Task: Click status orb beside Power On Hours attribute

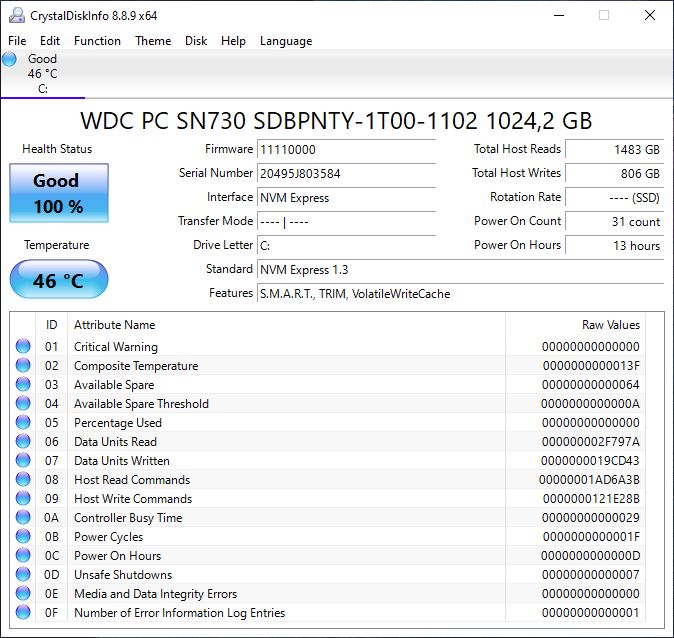Action: pos(23,555)
